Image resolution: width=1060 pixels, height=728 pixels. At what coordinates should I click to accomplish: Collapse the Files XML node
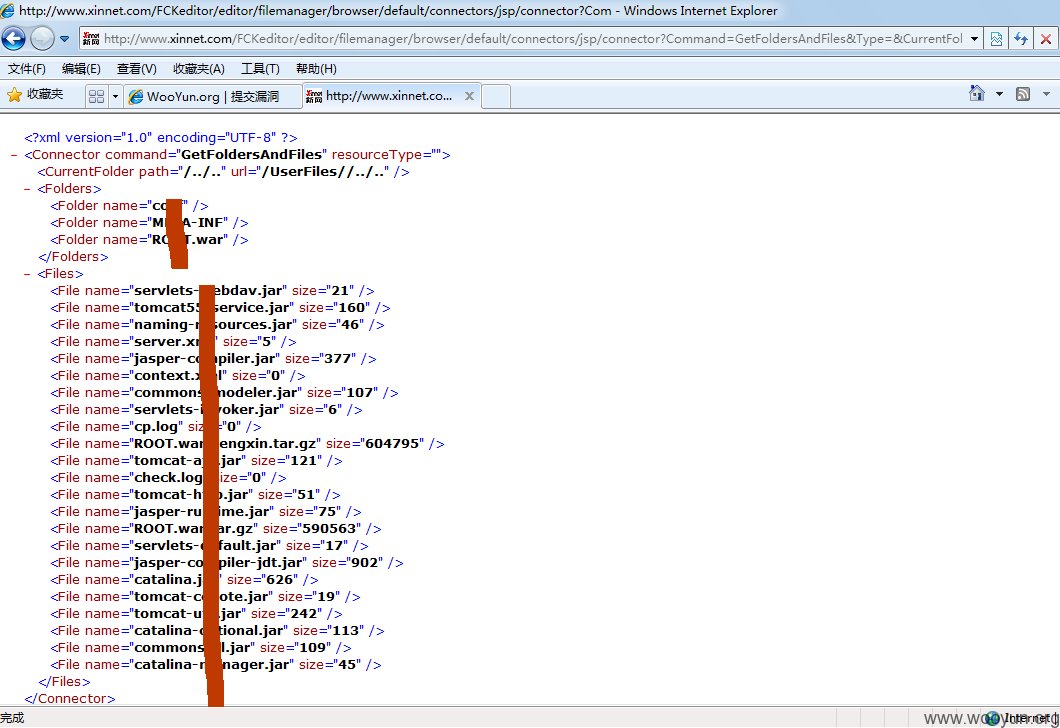click(27, 274)
